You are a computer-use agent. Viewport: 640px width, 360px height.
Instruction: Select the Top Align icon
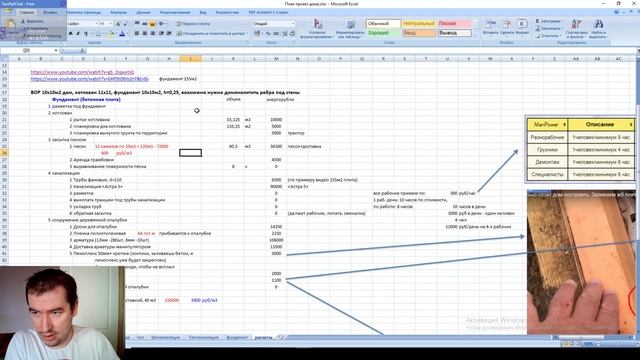click(x=137, y=24)
